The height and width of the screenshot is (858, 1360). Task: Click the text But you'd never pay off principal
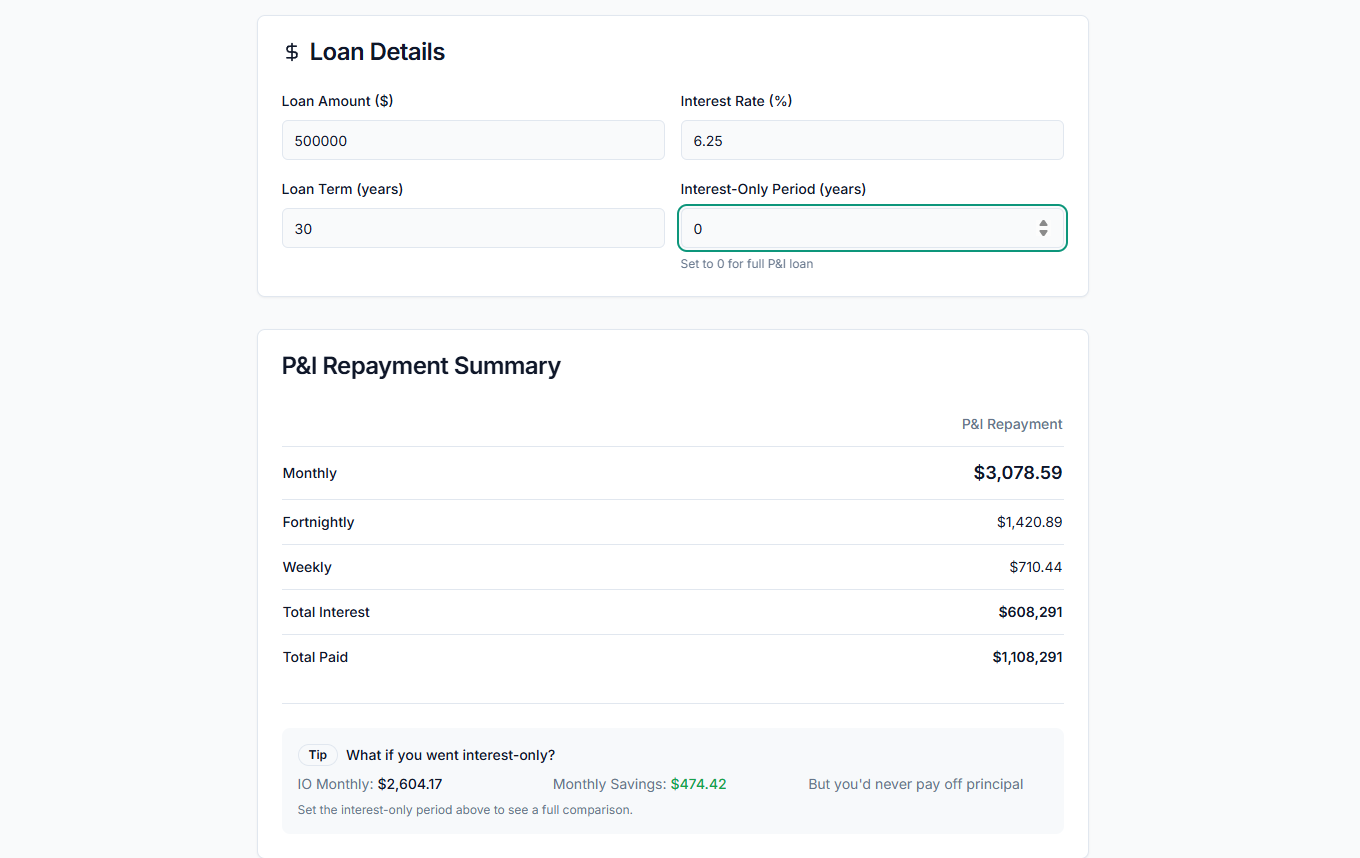[x=915, y=784]
